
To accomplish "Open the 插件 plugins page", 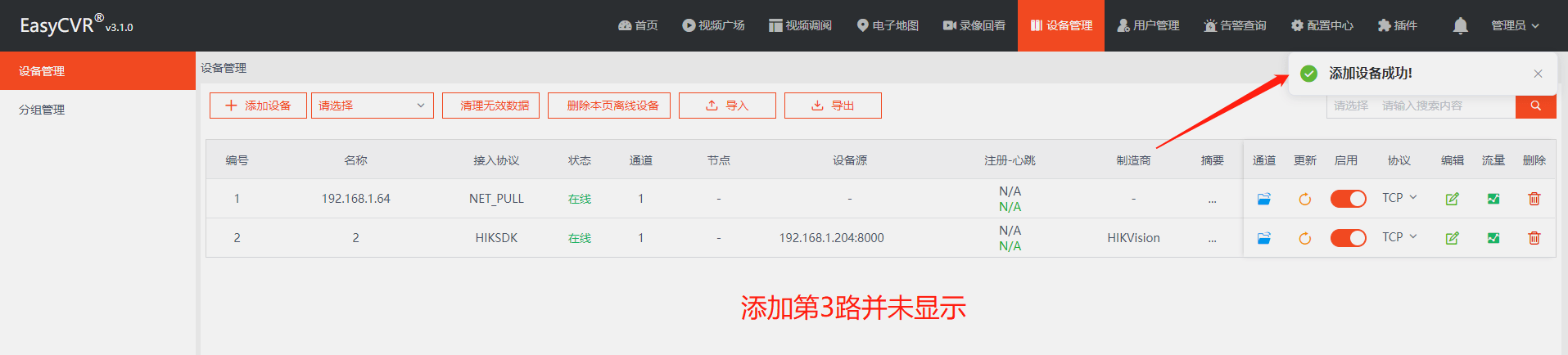I will (1398, 25).
